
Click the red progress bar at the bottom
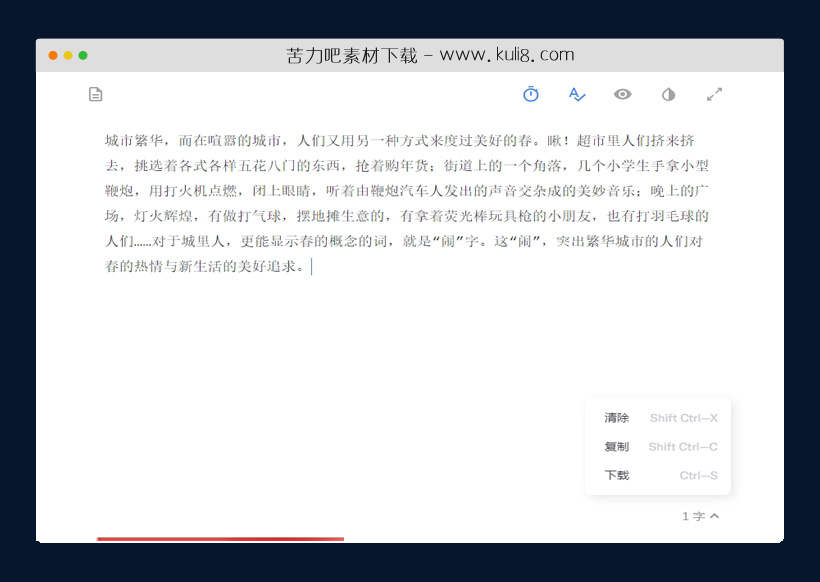(x=220, y=540)
